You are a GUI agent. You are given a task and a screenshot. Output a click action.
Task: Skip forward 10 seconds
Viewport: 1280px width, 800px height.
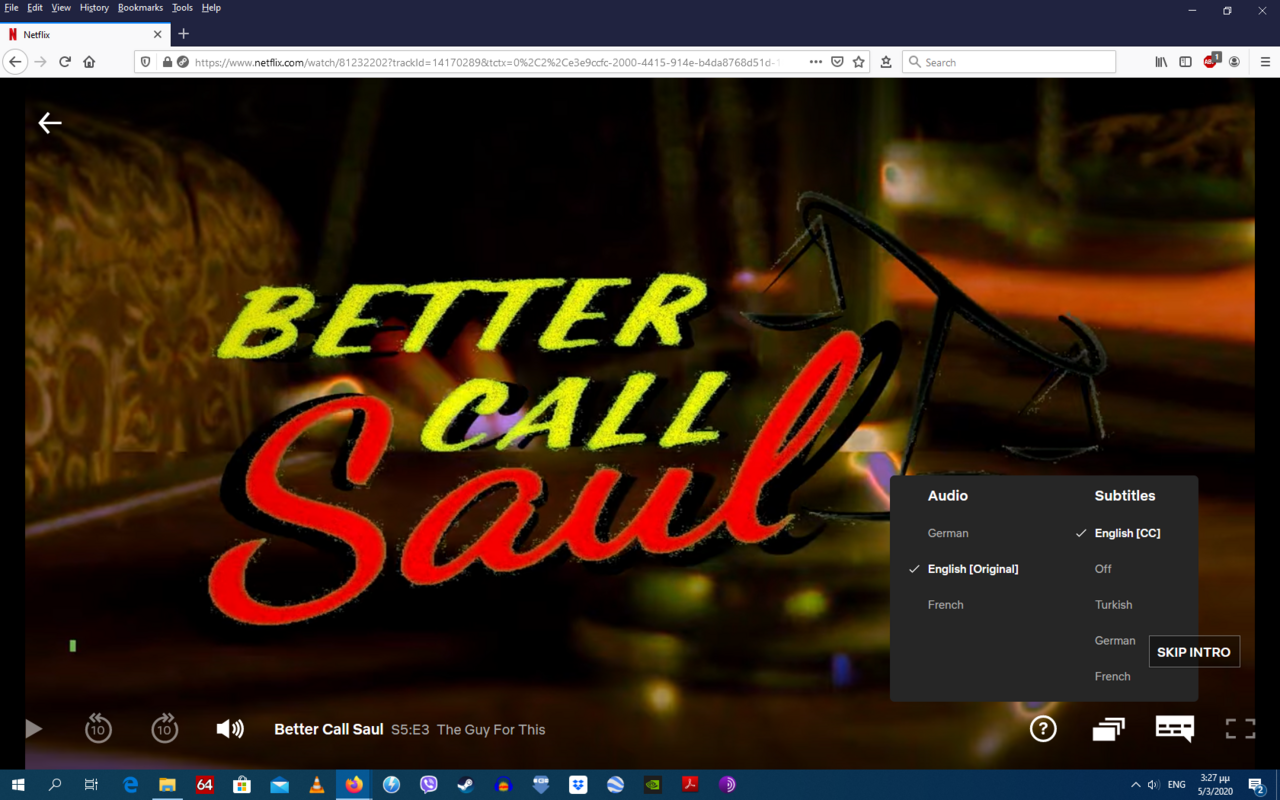(164, 728)
